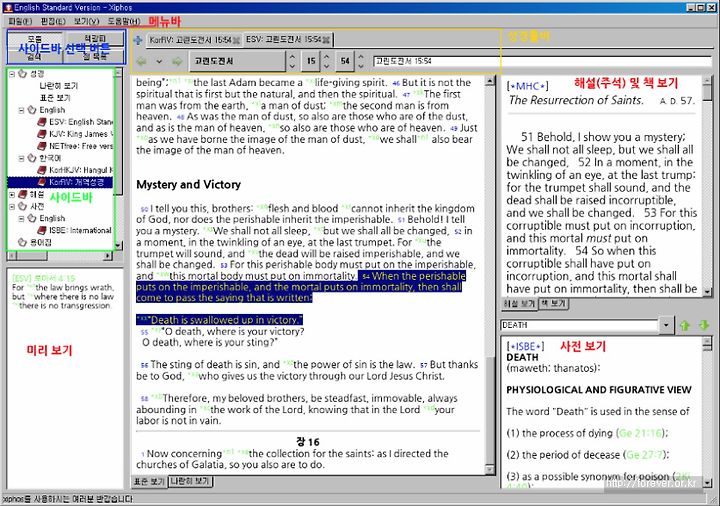
Task: Decrease chapter 15 with its down arrow
Action: [326, 66]
